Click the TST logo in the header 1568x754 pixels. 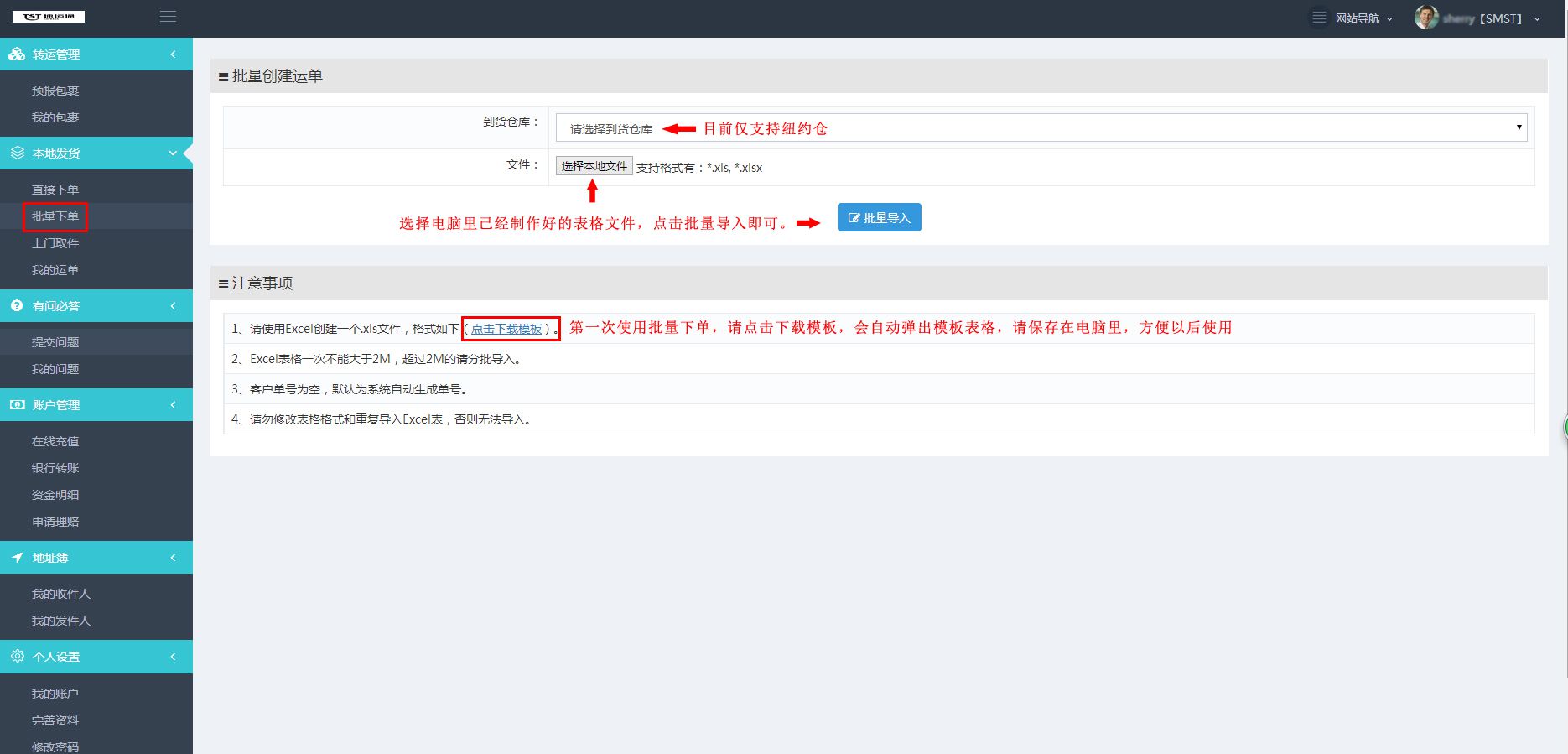tap(49, 17)
